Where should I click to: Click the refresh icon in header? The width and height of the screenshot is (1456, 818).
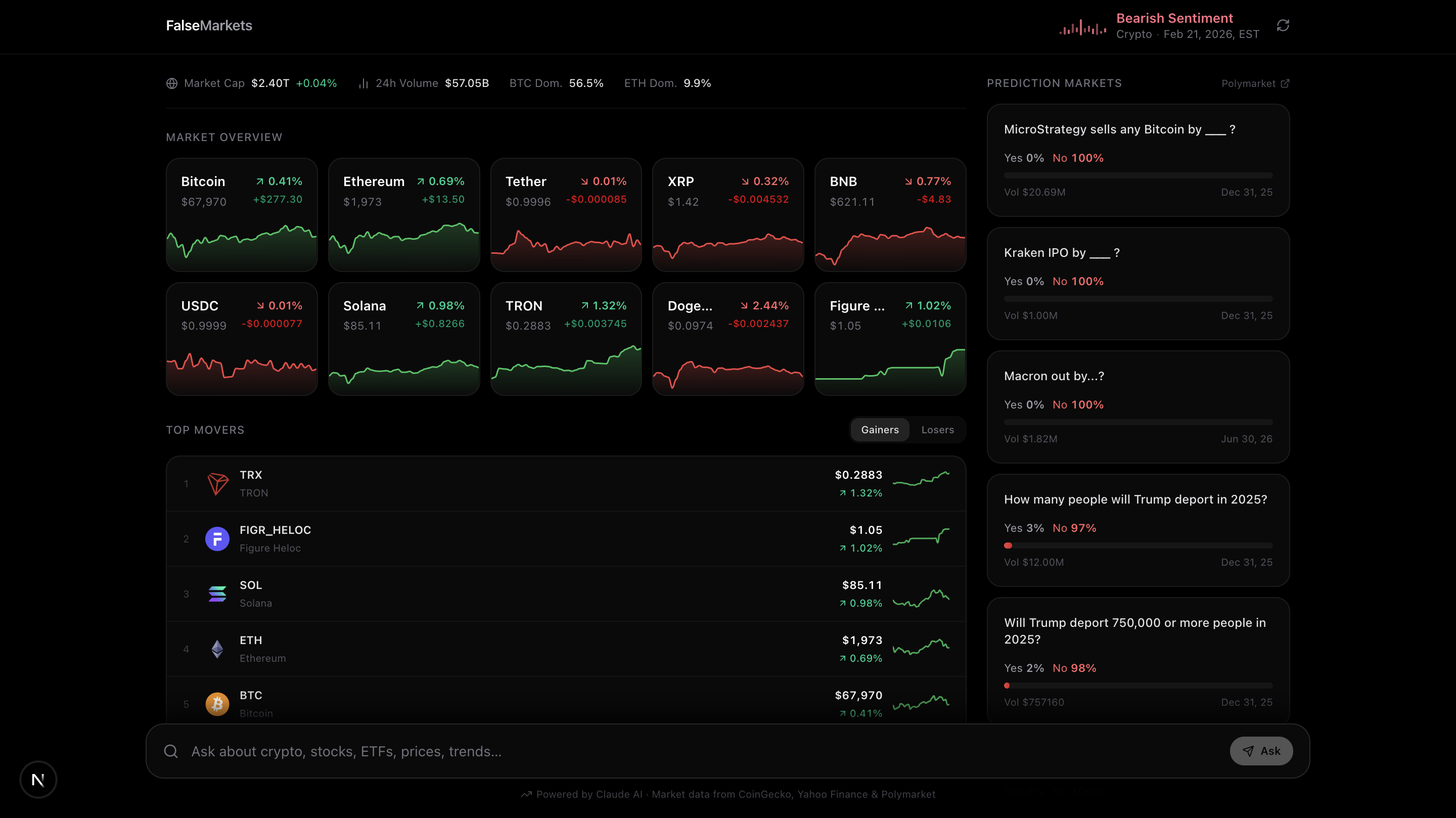pyautogui.click(x=1283, y=25)
